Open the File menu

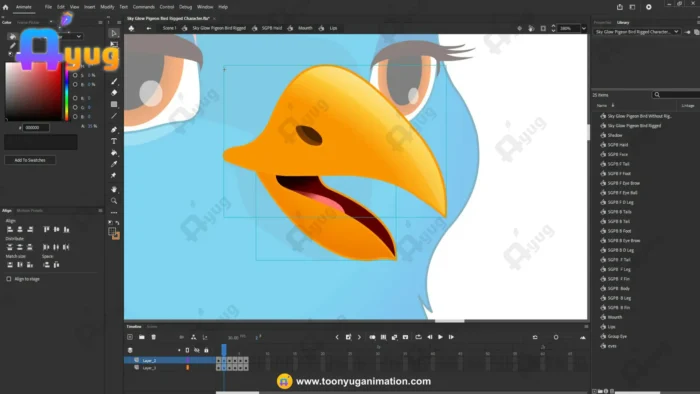[x=48, y=7]
